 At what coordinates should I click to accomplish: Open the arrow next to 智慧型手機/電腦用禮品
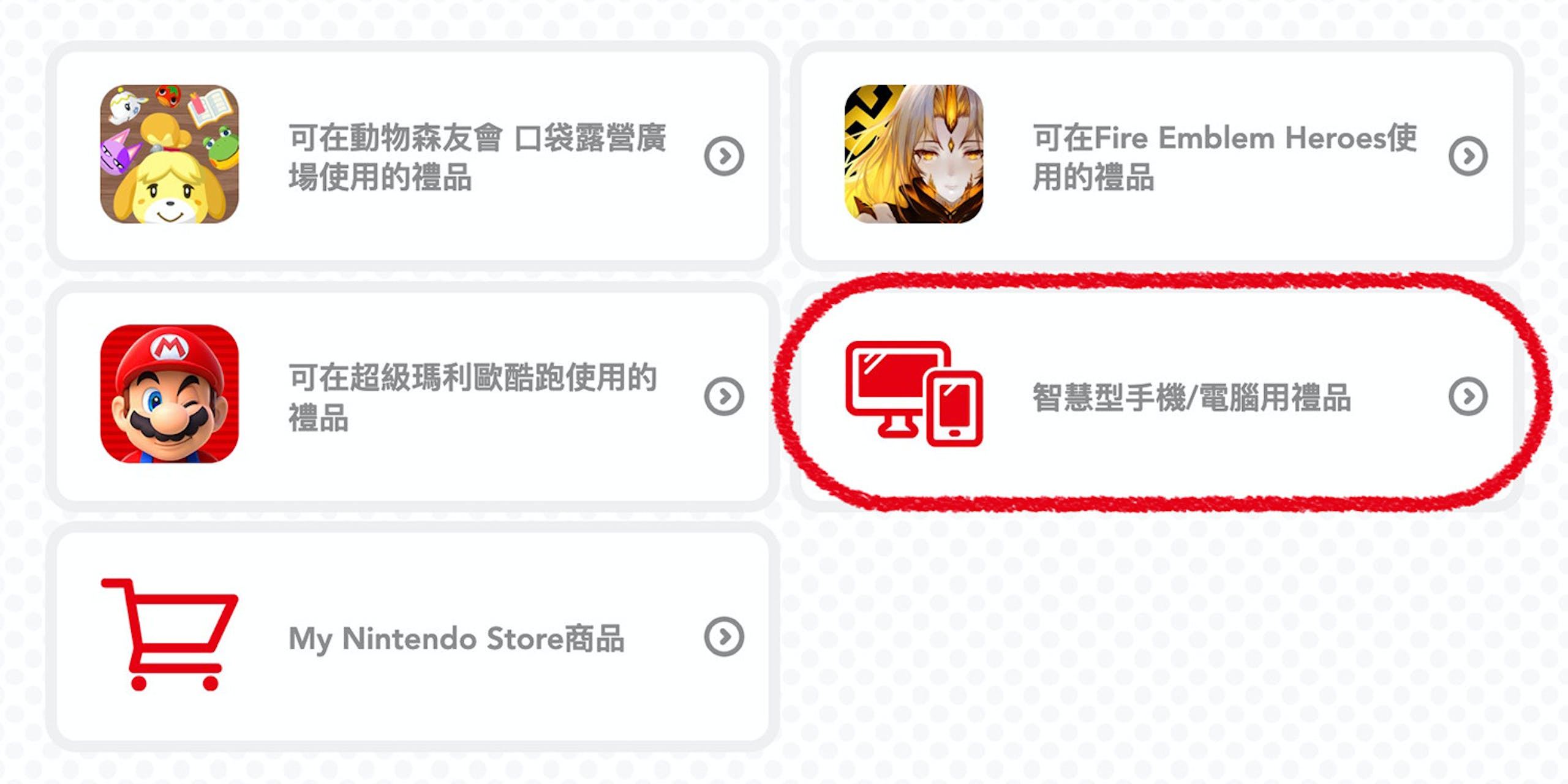click(x=1468, y=396)
